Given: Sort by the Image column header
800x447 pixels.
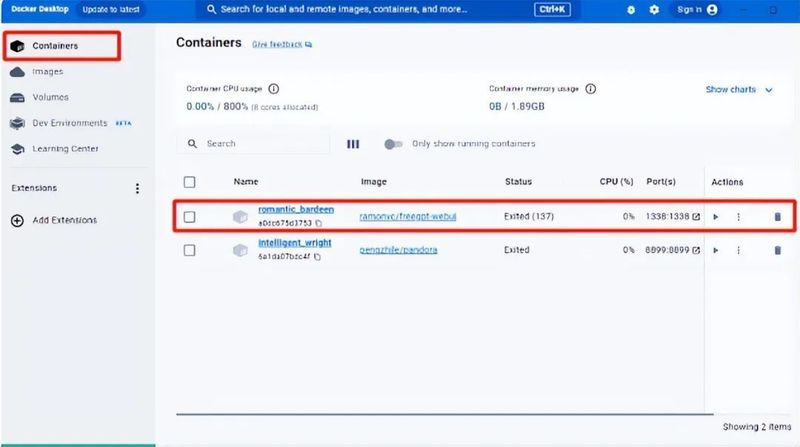Looking at the screenshot, I should 373,182.
